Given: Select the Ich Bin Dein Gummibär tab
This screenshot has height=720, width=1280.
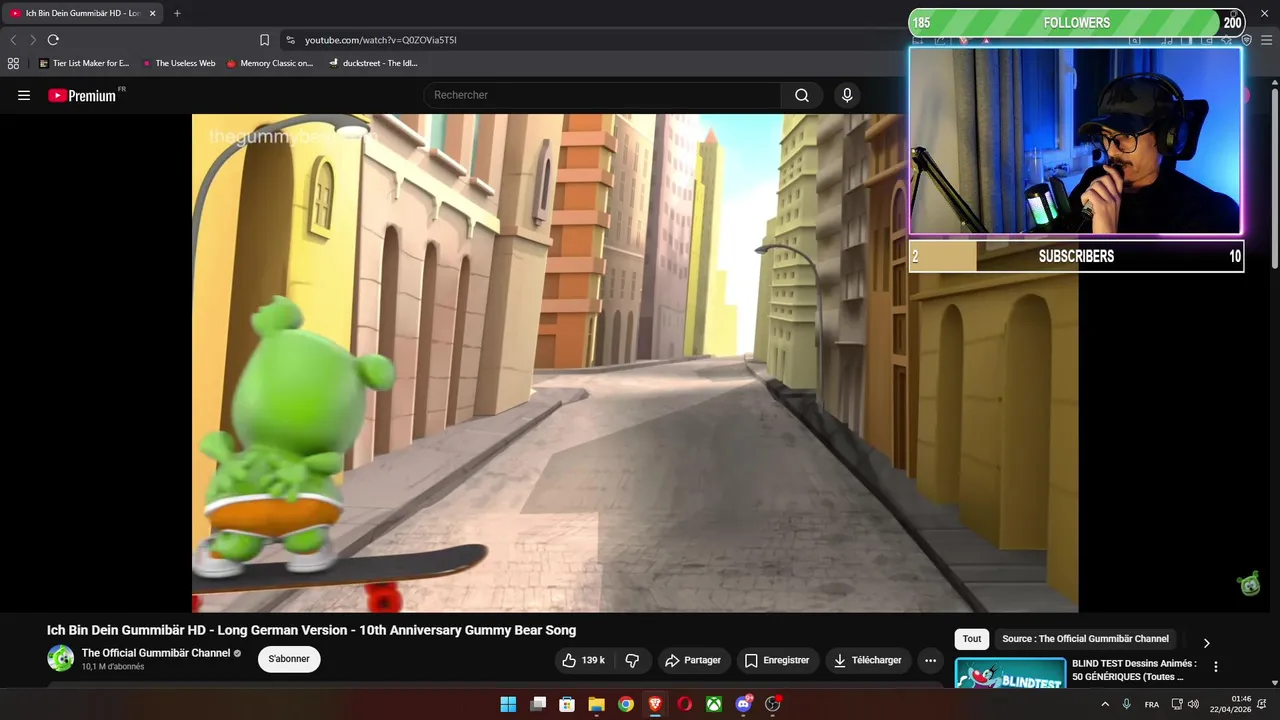Looking at the screenshot, I should pyautogui.click(x=82, y=13).
